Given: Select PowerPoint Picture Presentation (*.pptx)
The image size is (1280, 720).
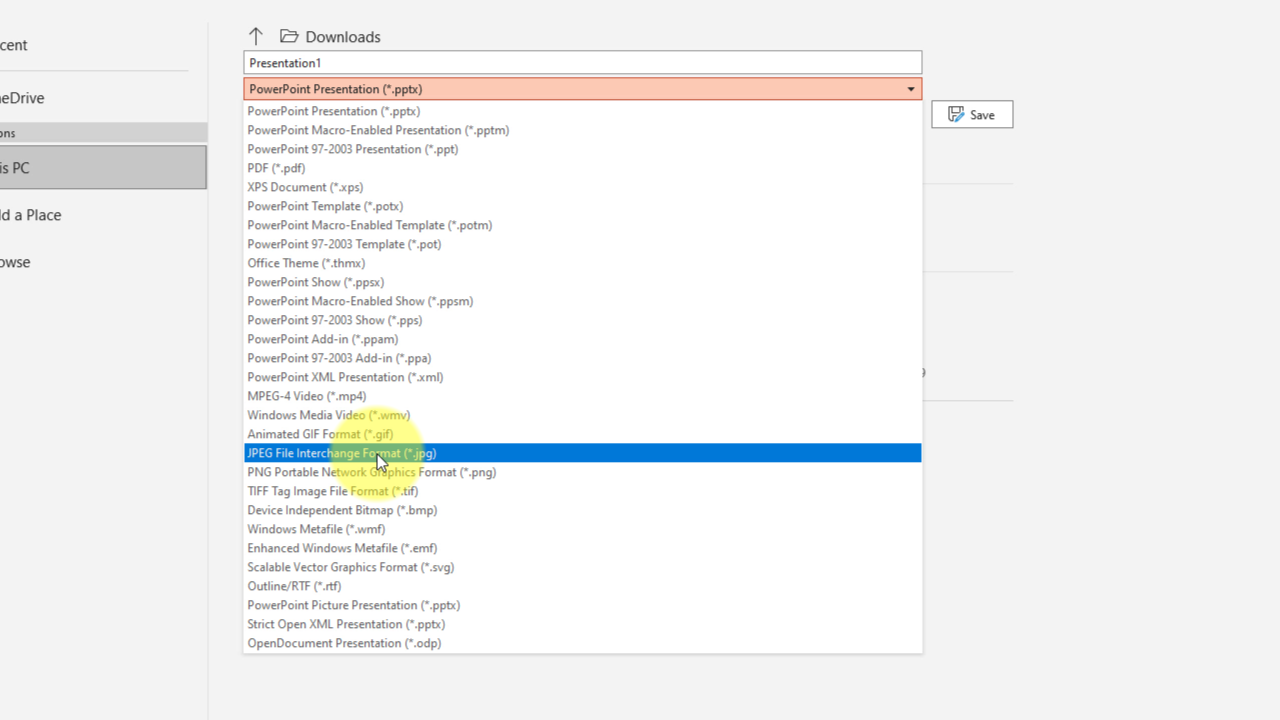Looking at the screenshot, I should (582, 605).
